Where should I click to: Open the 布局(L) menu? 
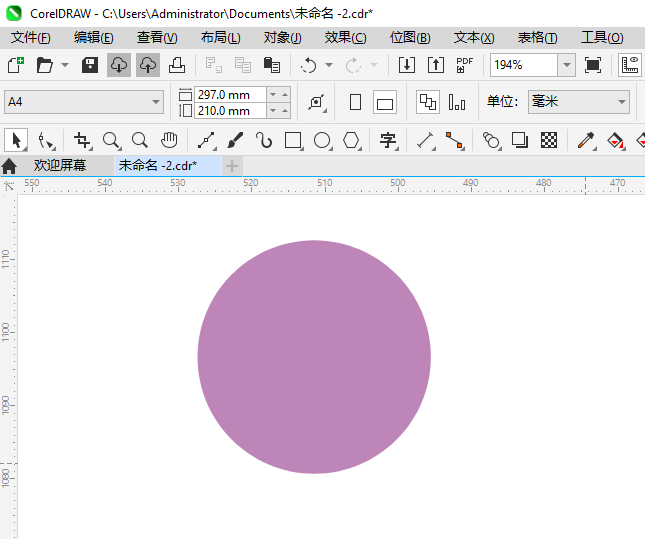pyautogui.click(x=220, y=38)
